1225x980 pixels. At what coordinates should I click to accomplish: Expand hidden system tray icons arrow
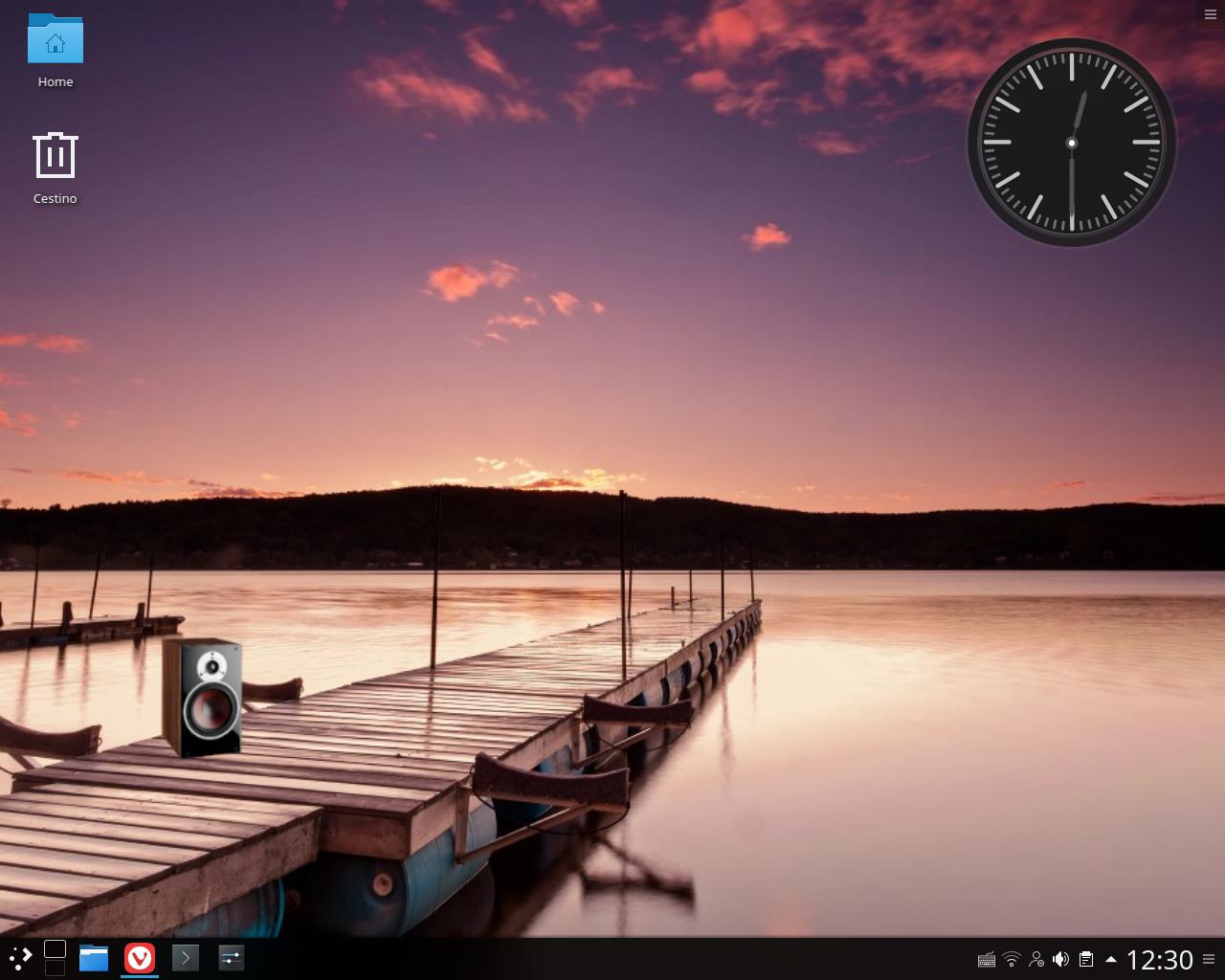click(1111, 959)
